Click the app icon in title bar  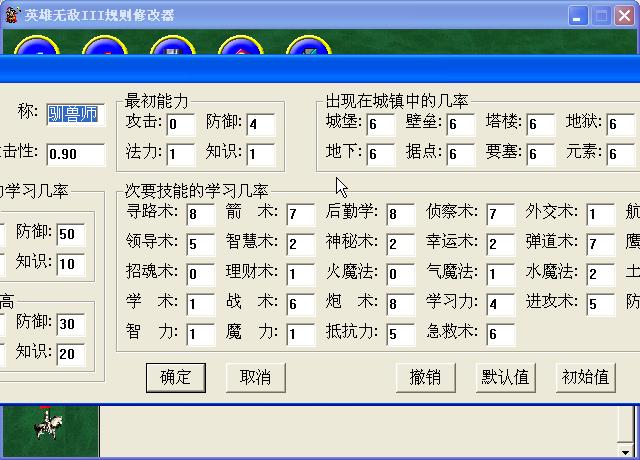11,16
